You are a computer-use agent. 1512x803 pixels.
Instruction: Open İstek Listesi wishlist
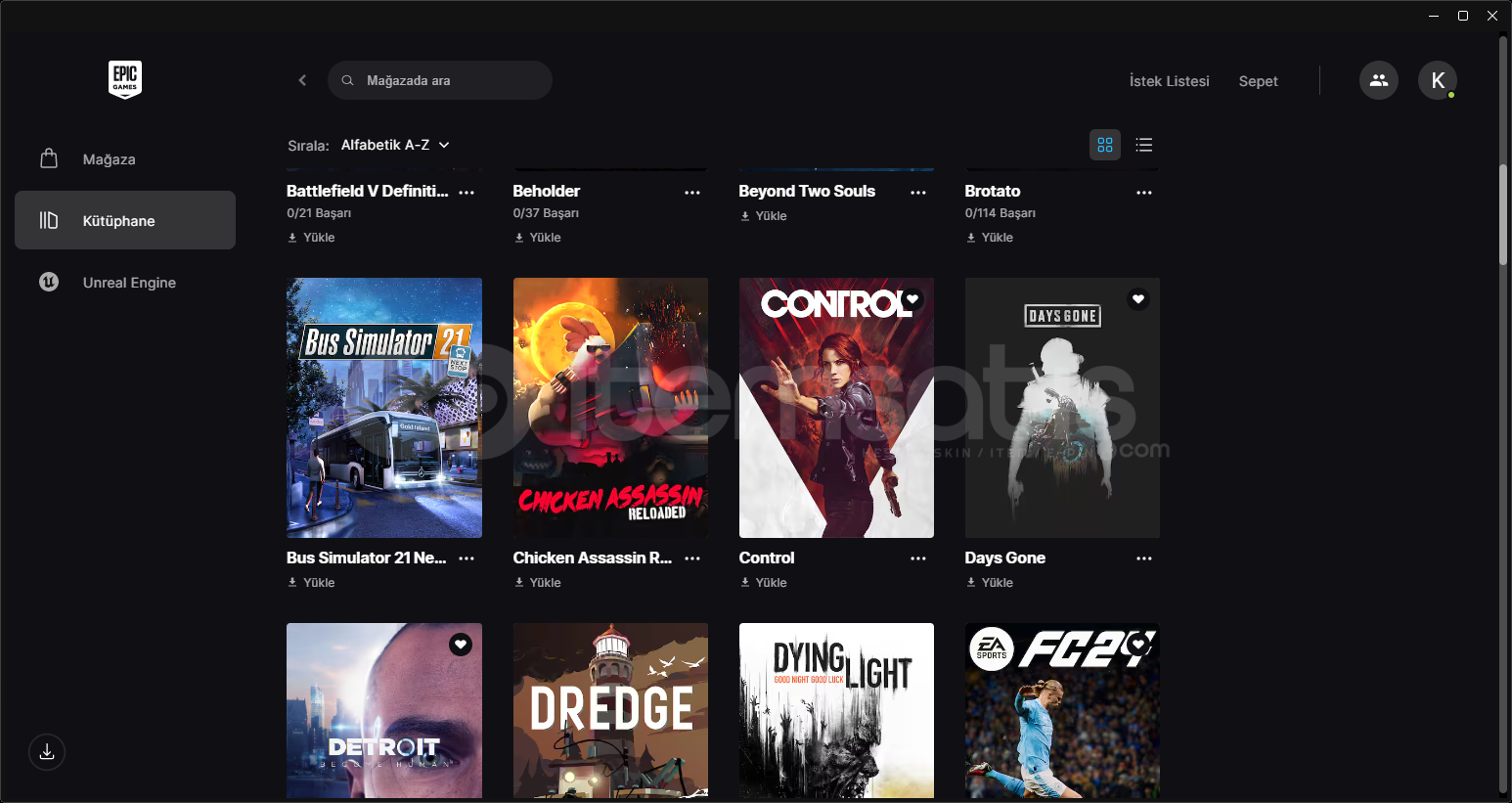tap(1169, 81)
